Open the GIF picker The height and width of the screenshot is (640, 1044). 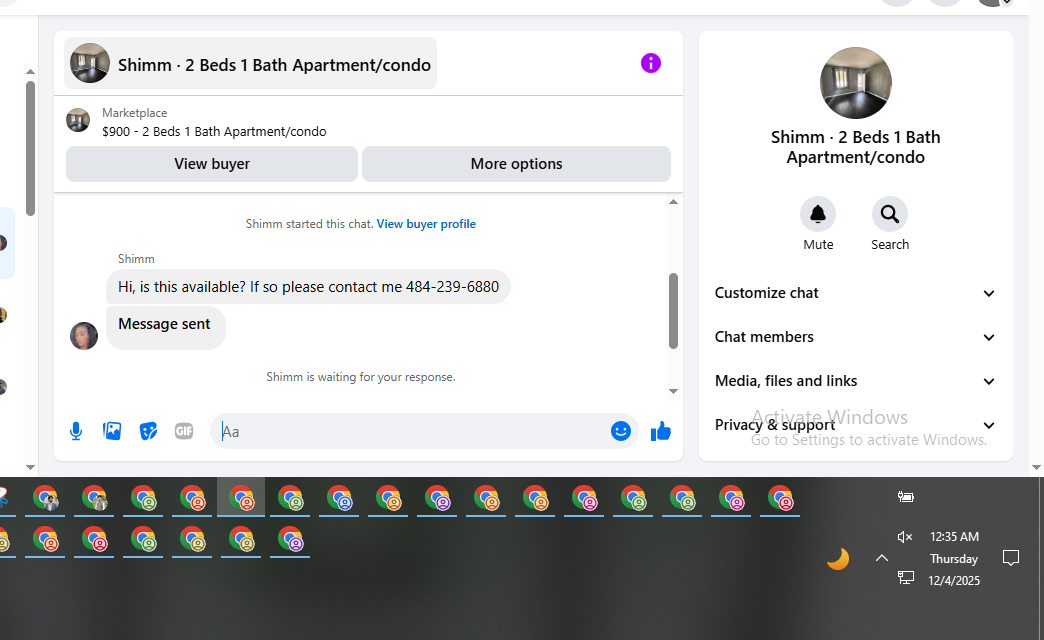click(x=184, y=432)
